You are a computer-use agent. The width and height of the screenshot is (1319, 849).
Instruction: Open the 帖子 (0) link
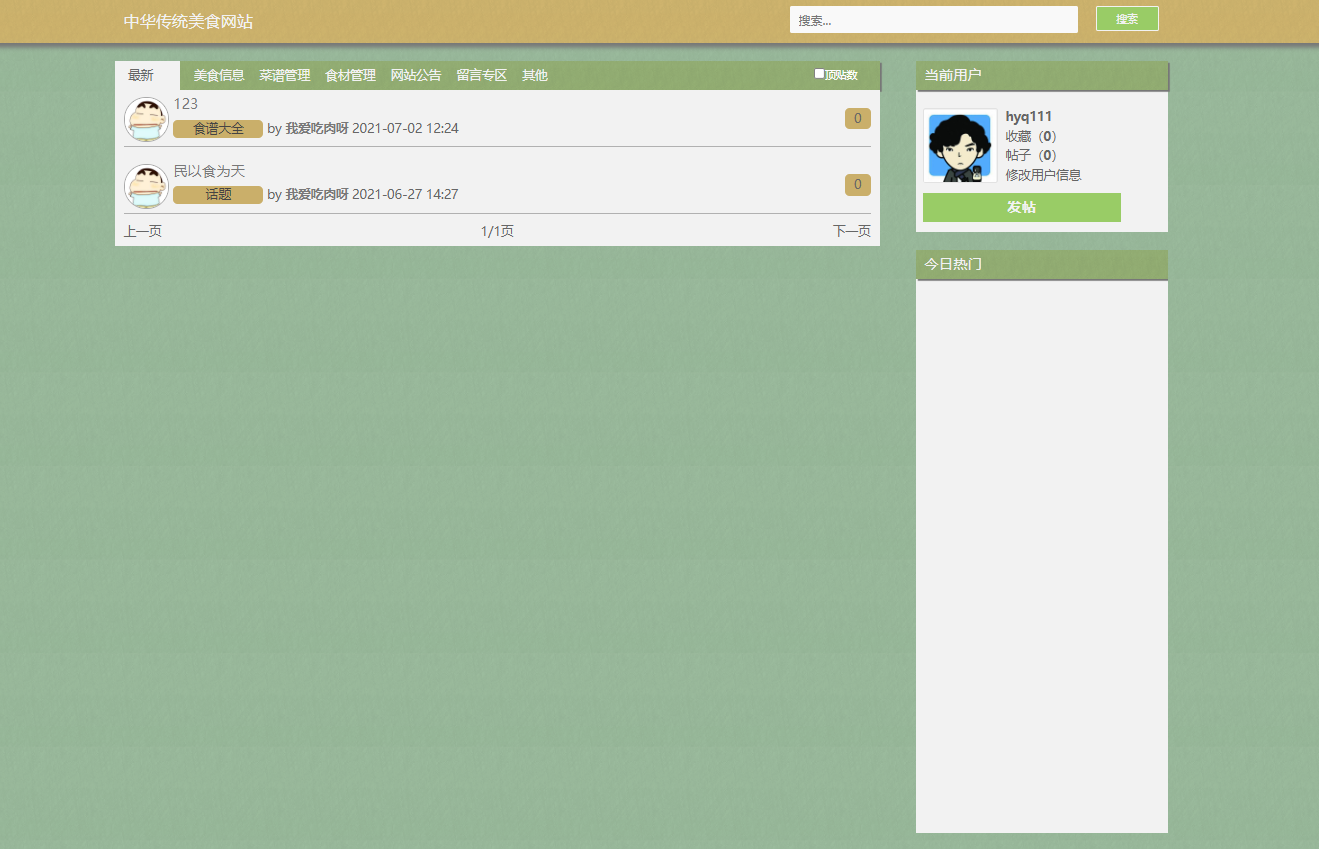[x=1031, y=155]
